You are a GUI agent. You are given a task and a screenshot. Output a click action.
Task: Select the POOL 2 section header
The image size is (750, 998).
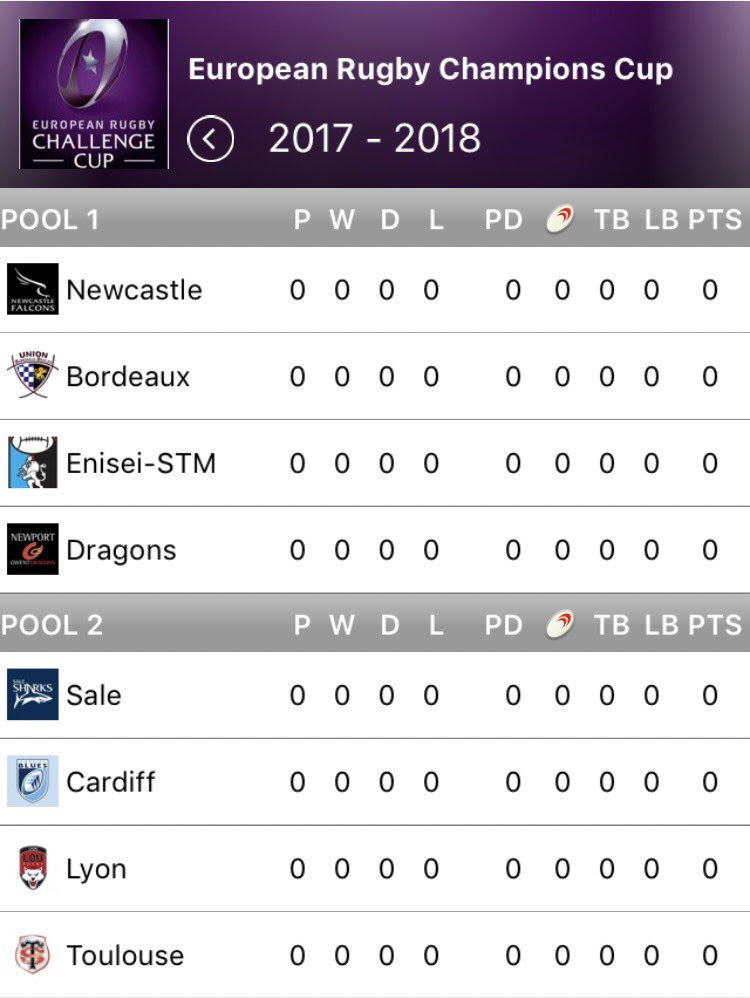(x=52, y=625)
